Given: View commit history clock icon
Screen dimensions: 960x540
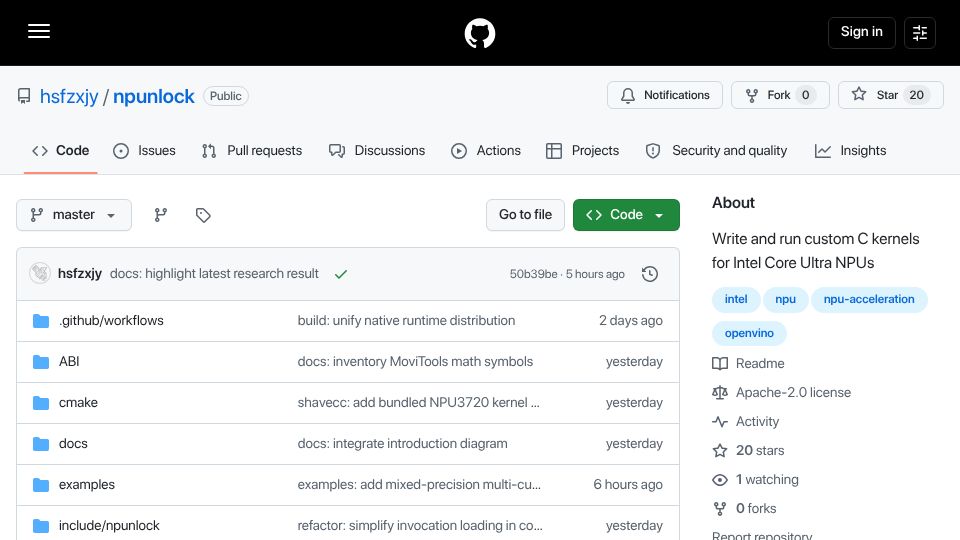Looking at the screenshot, I should pos(650,274).
